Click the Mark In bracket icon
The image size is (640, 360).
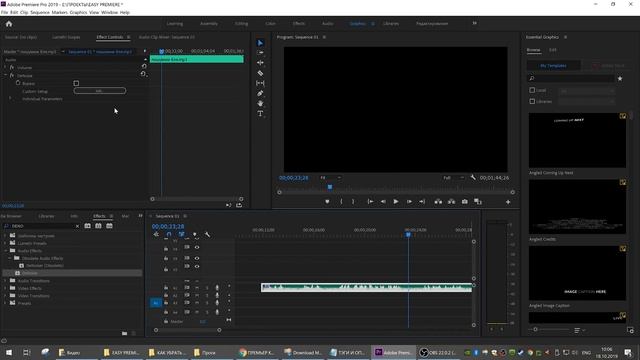(x=341, y=202)
